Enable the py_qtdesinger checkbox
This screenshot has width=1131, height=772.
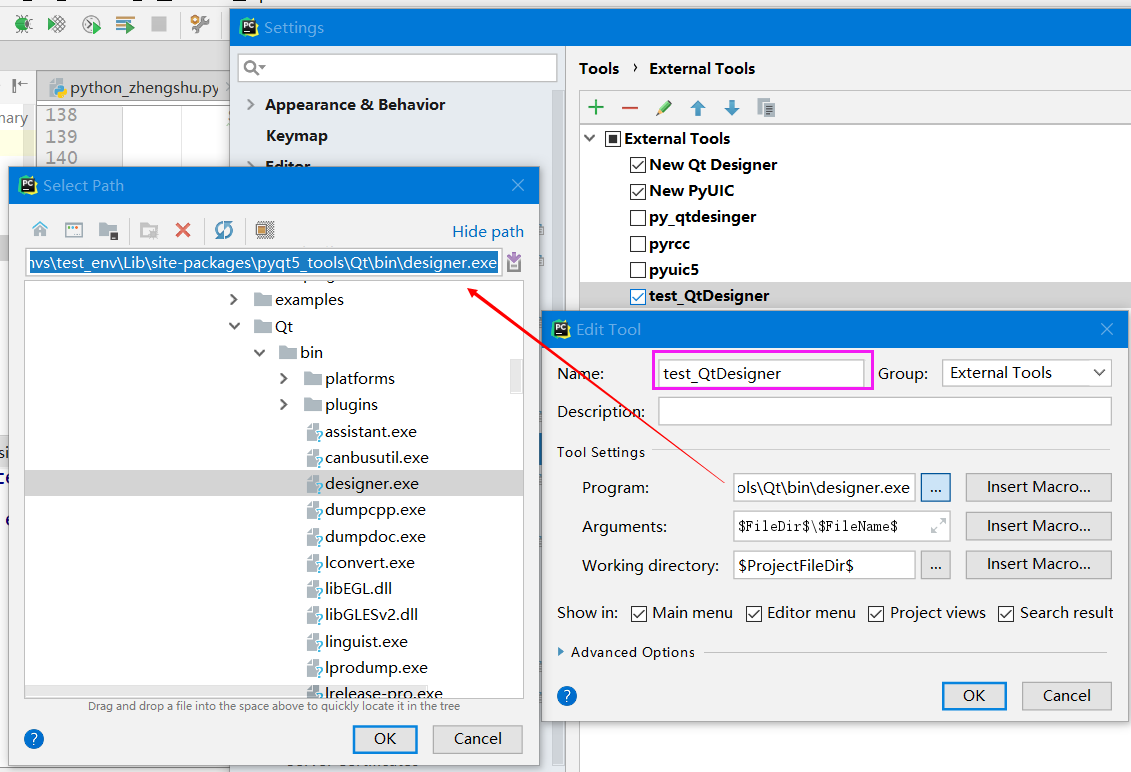tap(638, 217)
